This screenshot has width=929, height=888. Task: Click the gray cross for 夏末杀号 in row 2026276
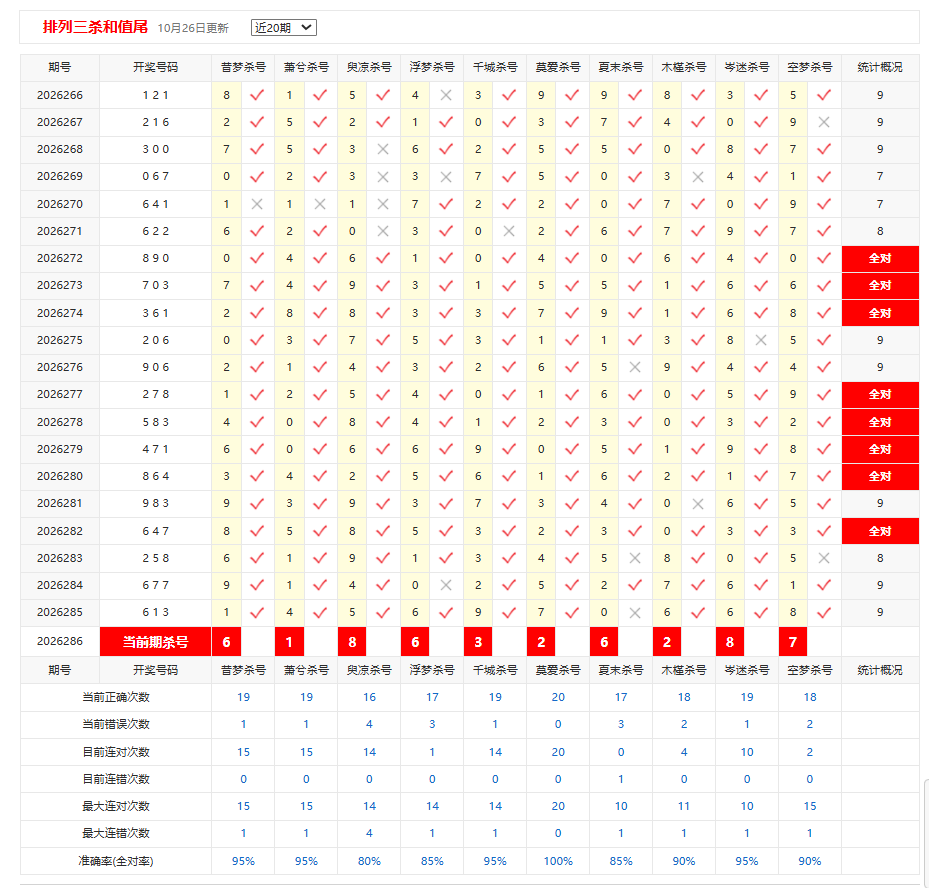tap(635, 367)
